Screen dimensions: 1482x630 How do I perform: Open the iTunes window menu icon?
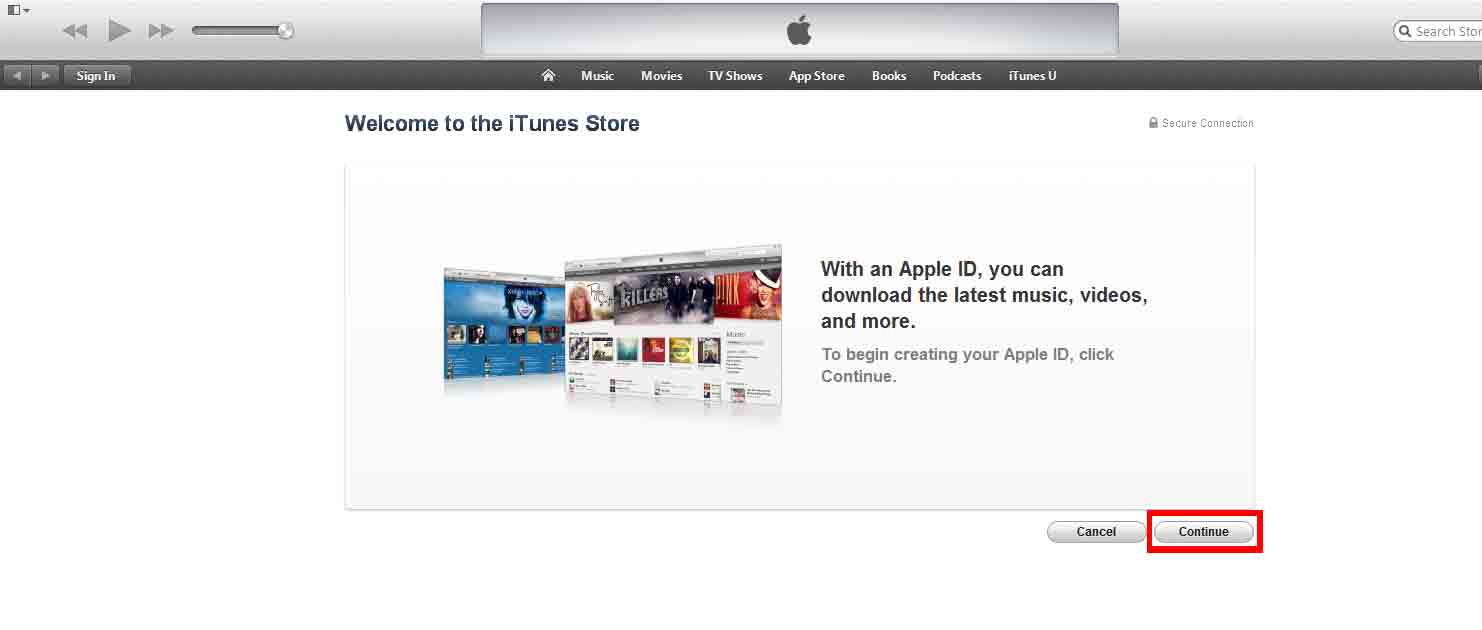(x=17, y=10)
